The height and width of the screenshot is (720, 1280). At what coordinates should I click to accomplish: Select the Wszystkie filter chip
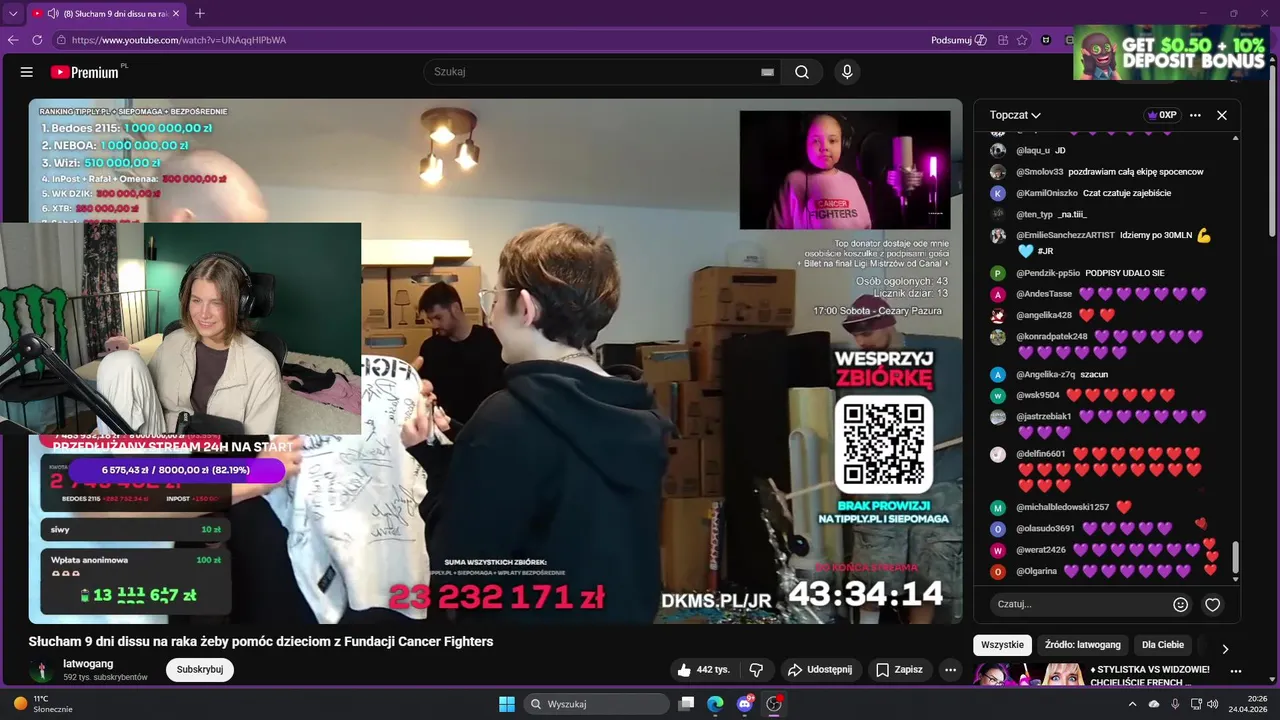(1002, 645)
